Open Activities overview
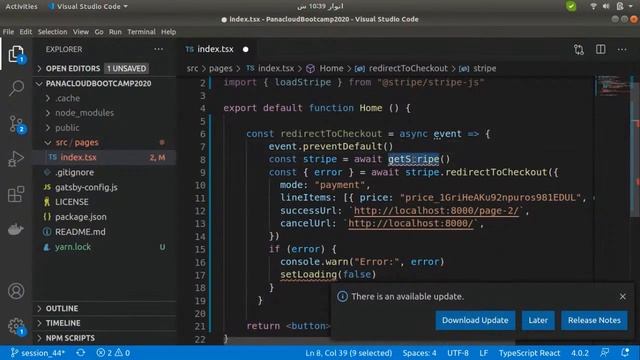 pyautogui.click(x=21, y=7)
